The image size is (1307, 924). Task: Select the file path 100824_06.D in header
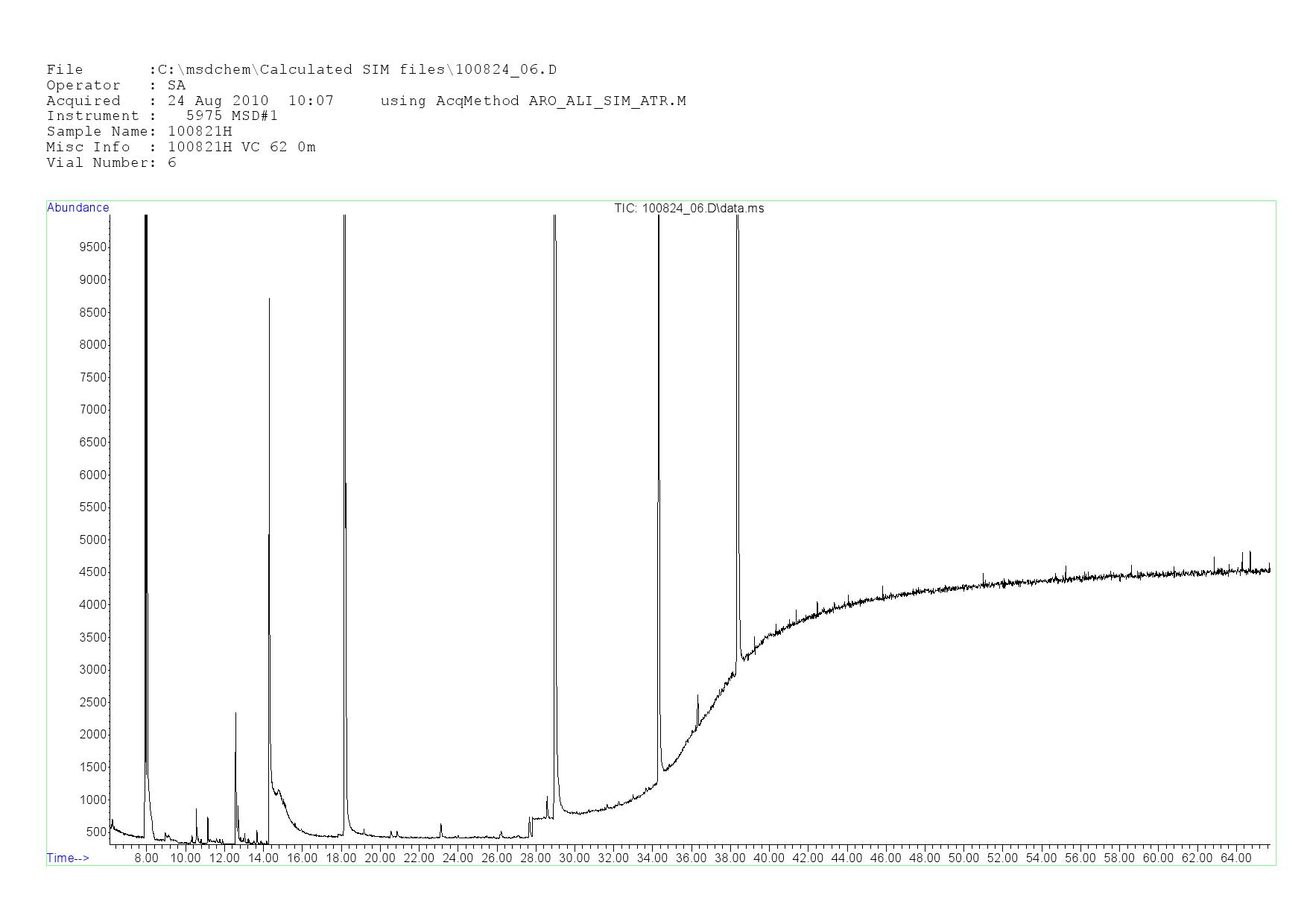(505, 70)
